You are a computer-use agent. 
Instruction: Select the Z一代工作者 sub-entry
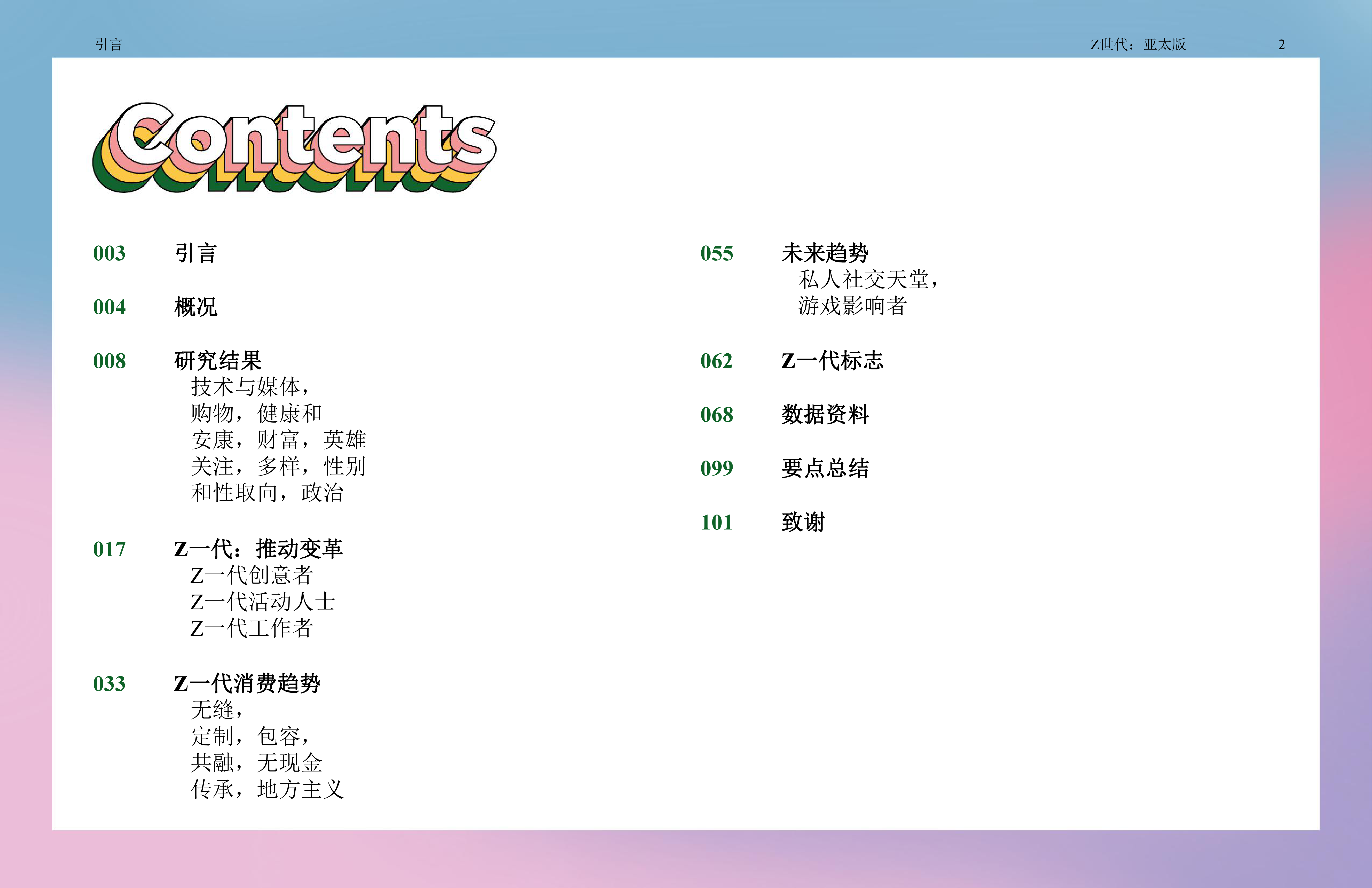(x=251, y=628)
